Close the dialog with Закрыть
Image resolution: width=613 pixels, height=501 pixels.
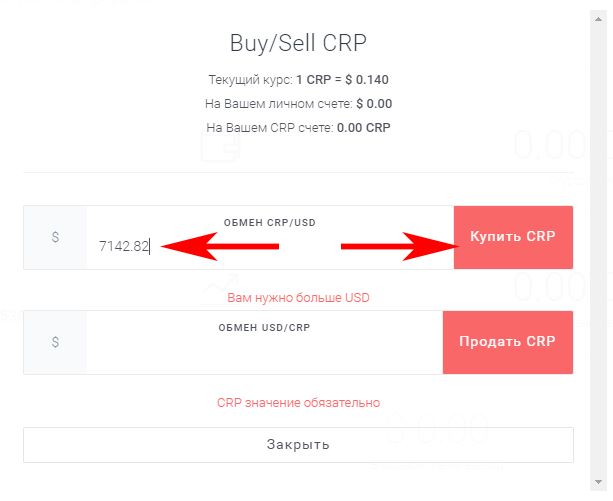[298, 445]
